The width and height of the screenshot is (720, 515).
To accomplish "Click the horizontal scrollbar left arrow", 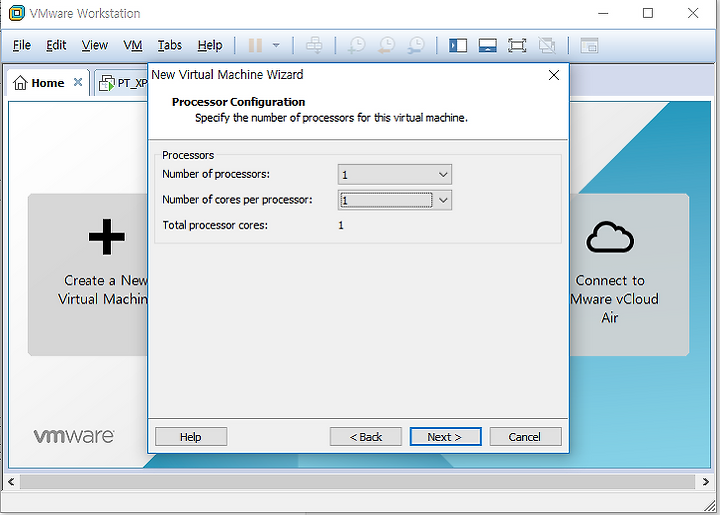I will tap(11, 482).
